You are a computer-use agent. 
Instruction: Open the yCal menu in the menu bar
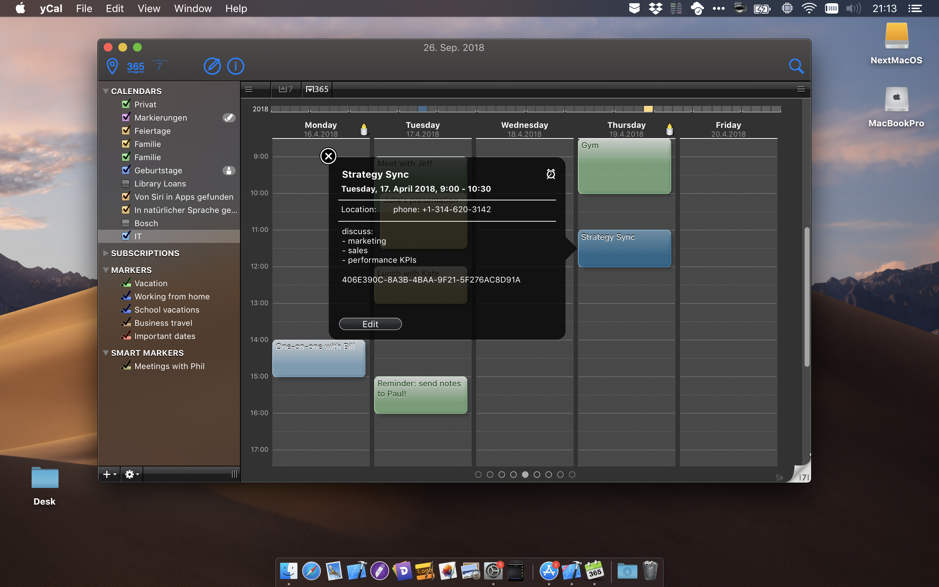point(49,7)
